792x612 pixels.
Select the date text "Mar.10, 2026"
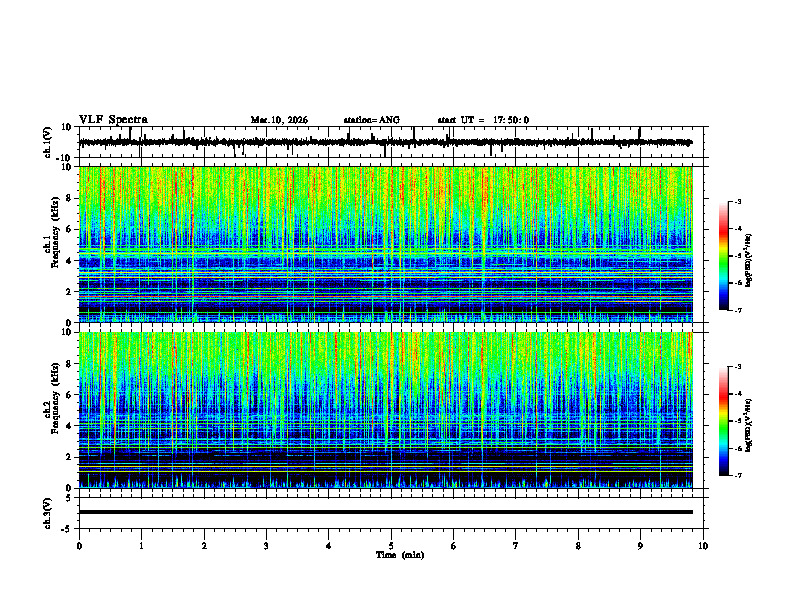point(279,120)
